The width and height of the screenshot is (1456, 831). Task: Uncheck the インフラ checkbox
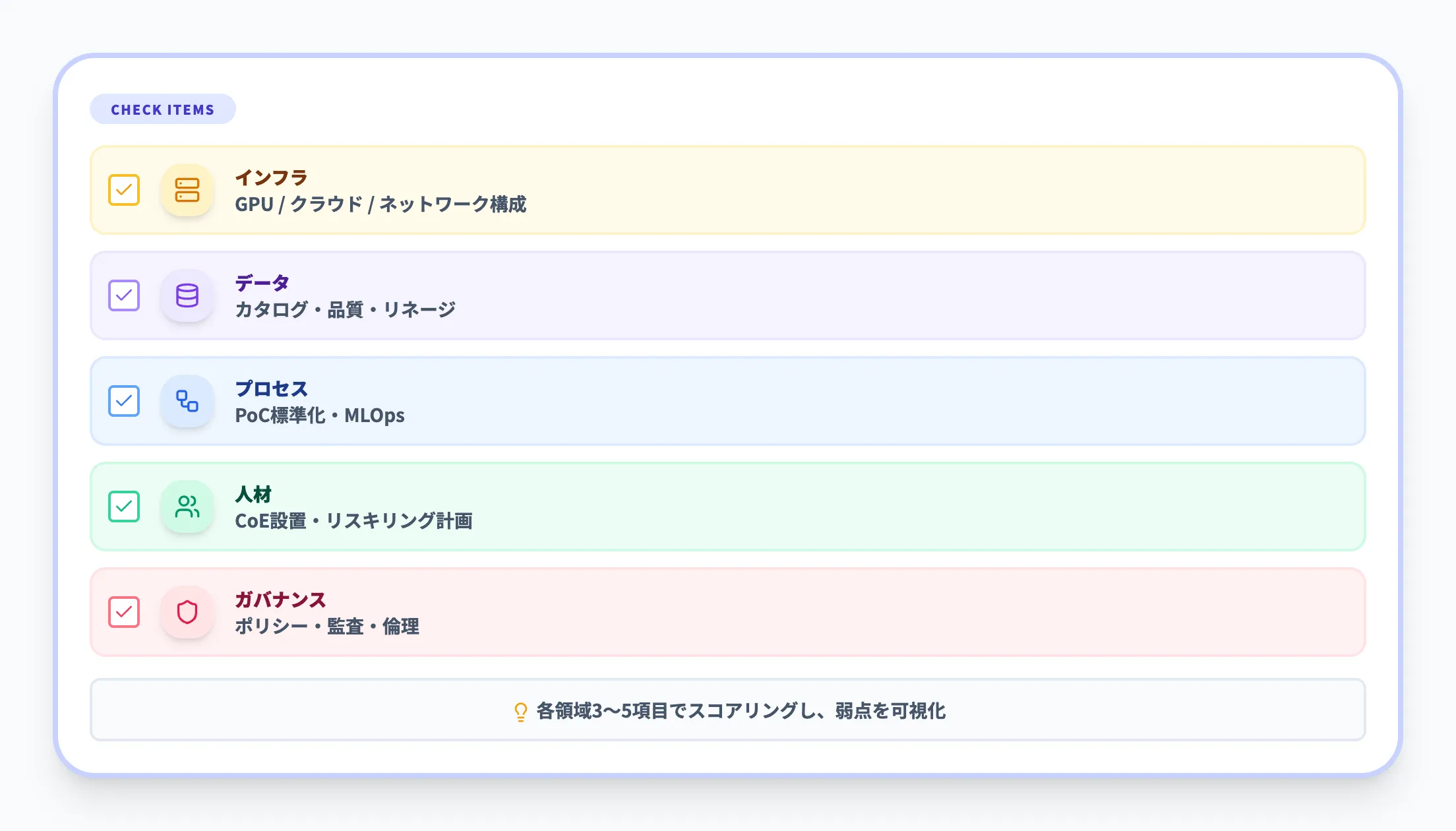[x=123, y=191]
